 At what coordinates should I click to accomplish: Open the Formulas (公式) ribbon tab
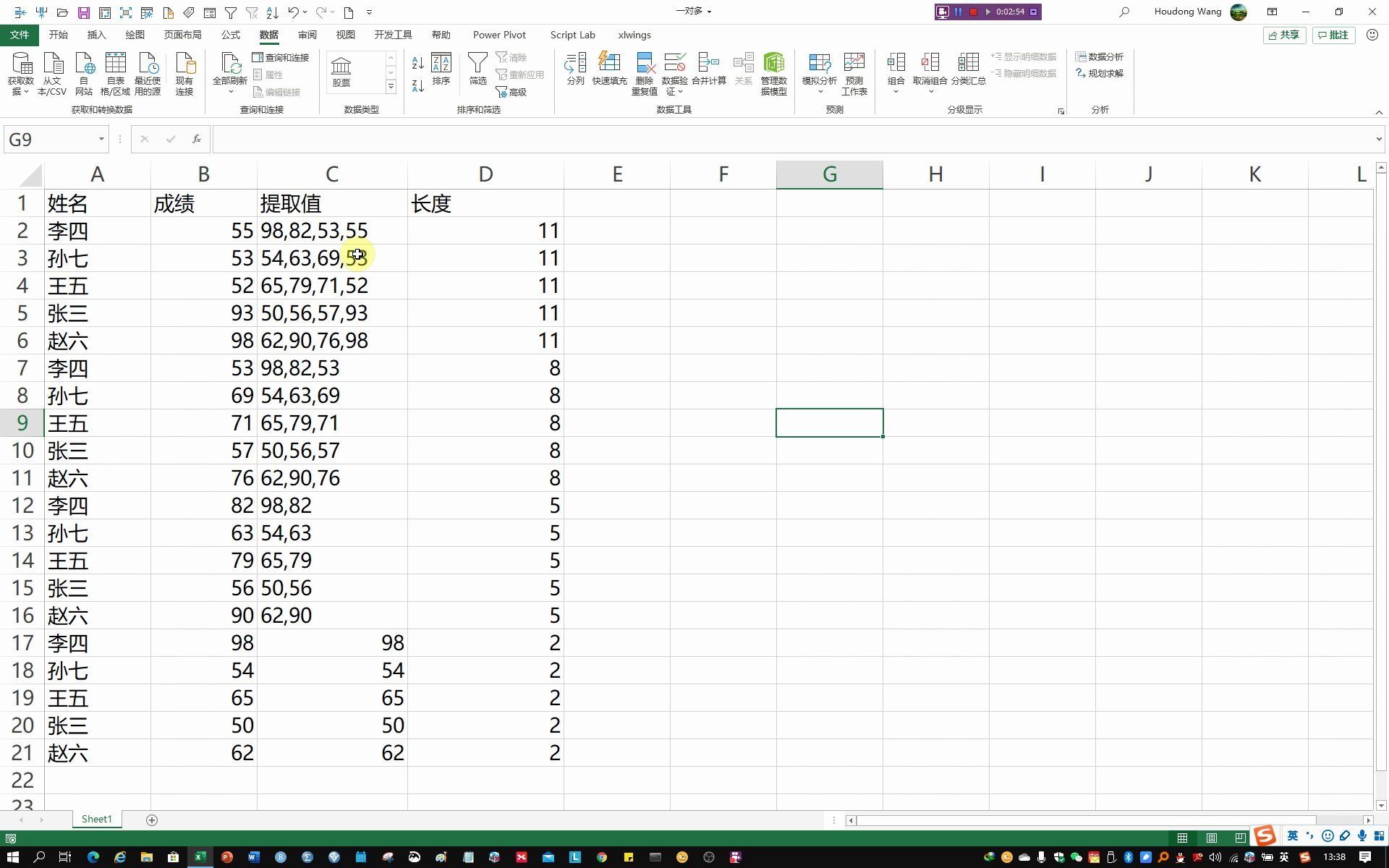pyautogui.click(x=231, y=35)
